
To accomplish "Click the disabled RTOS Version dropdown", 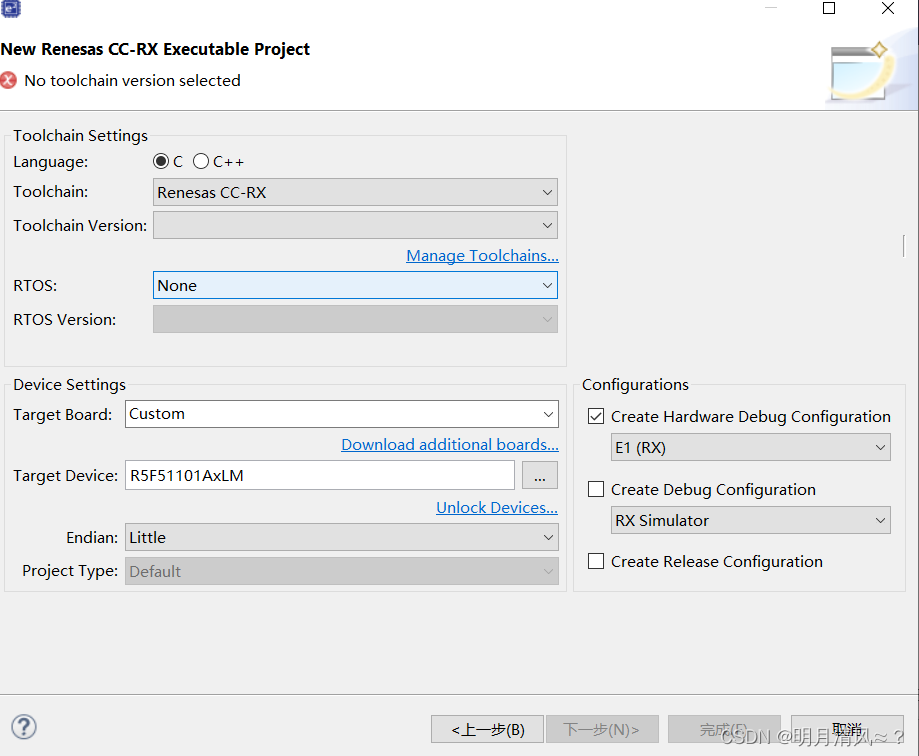I will pyautogui.click(x=355, y=319).
